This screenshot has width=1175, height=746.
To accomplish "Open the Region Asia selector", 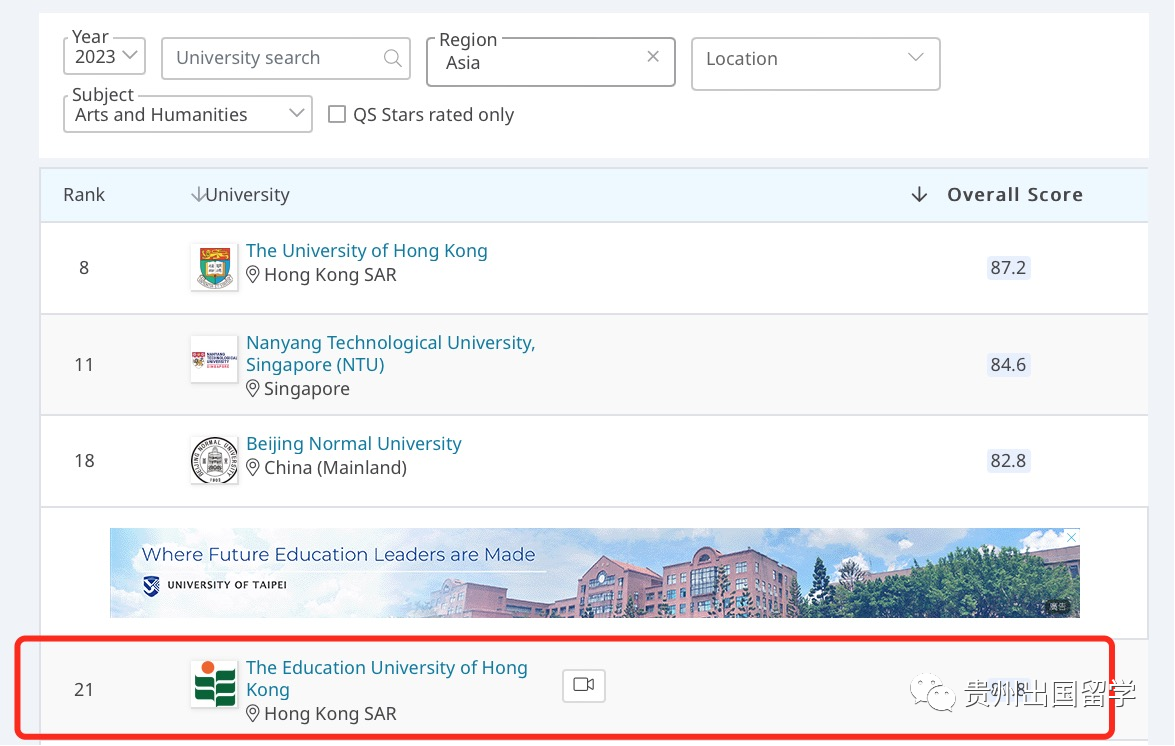I will (x=551, y=62).
